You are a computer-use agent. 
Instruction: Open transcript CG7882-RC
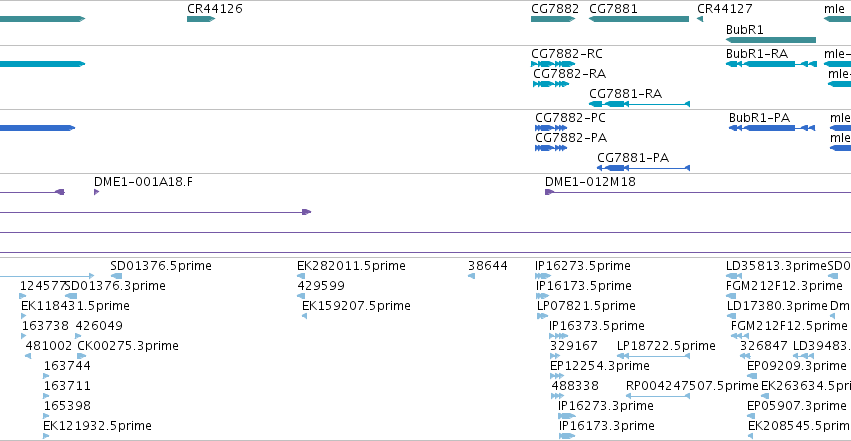[x=553, y=64]
